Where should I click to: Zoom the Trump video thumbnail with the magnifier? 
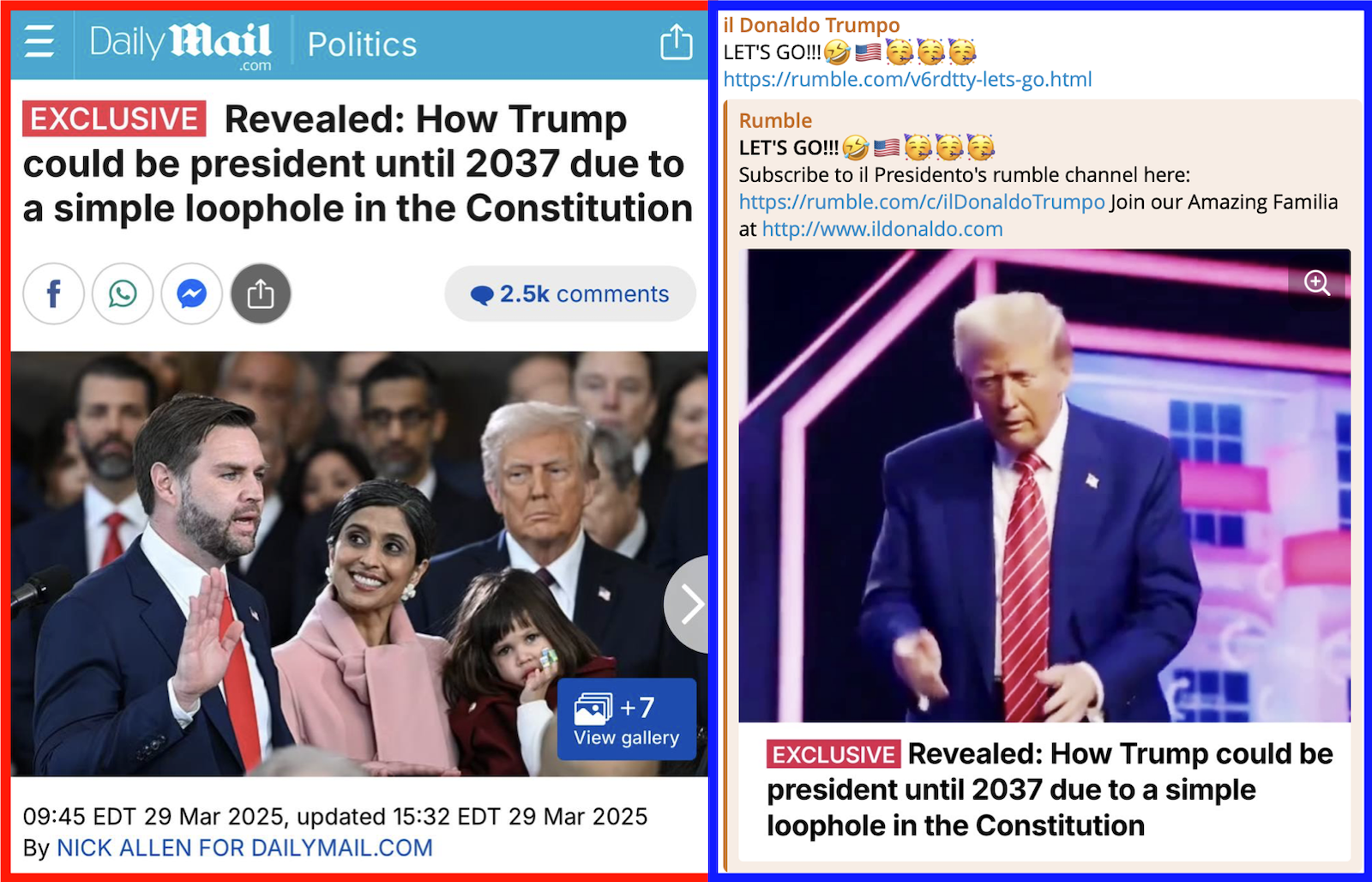coord(1317,282)
